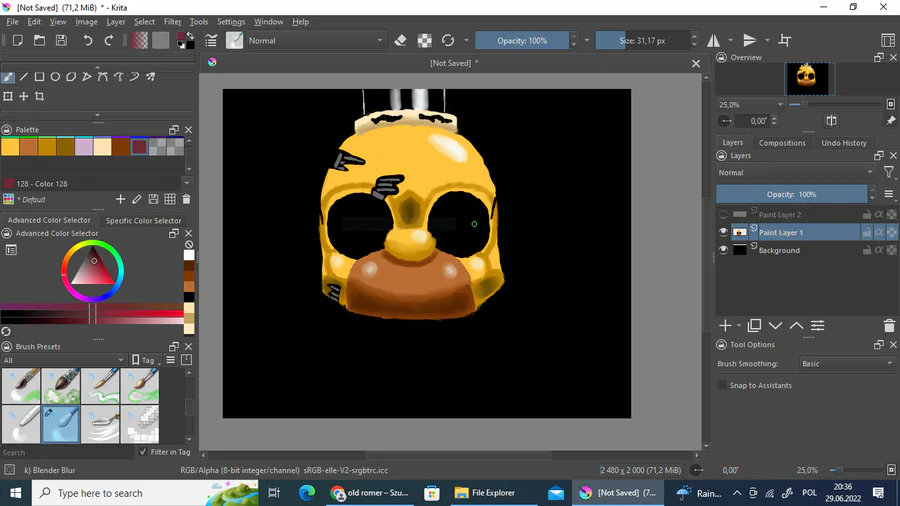Select the Rectangle tool

(x=39, y=76)
